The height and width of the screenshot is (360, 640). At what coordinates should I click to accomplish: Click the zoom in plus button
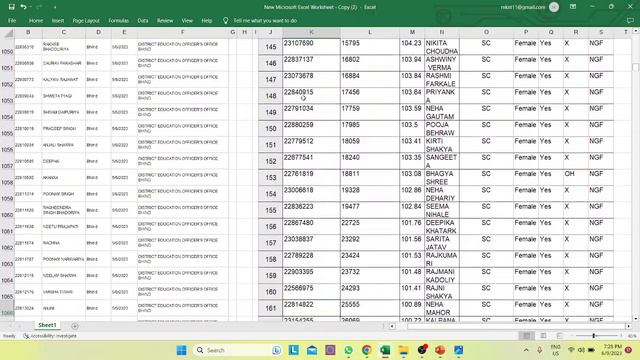(x=621, y=336)
